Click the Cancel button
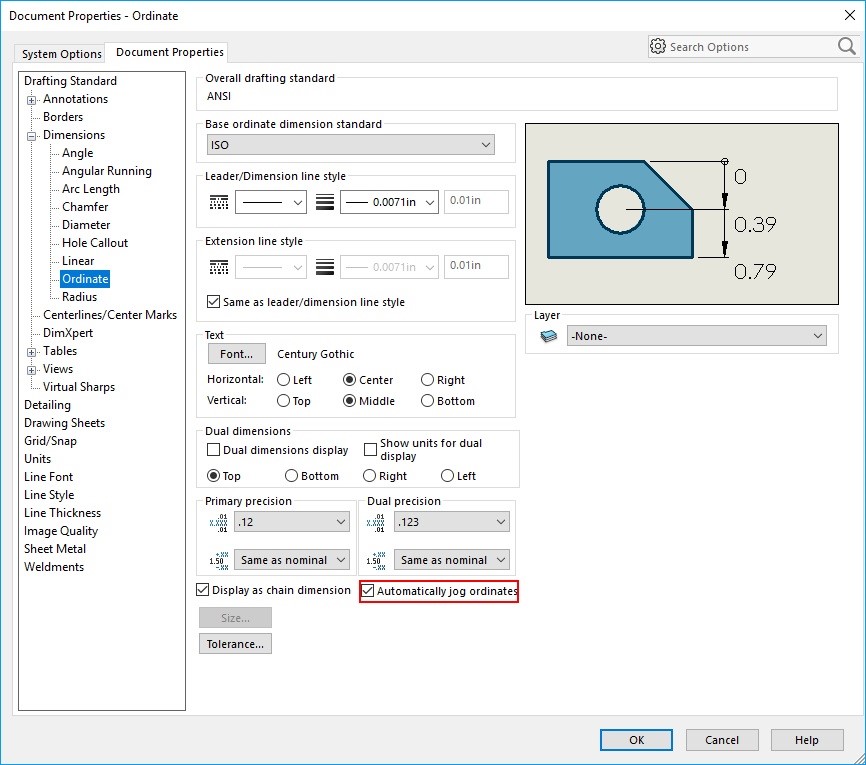The image size is (866, 765). click(x=722, y=740)
